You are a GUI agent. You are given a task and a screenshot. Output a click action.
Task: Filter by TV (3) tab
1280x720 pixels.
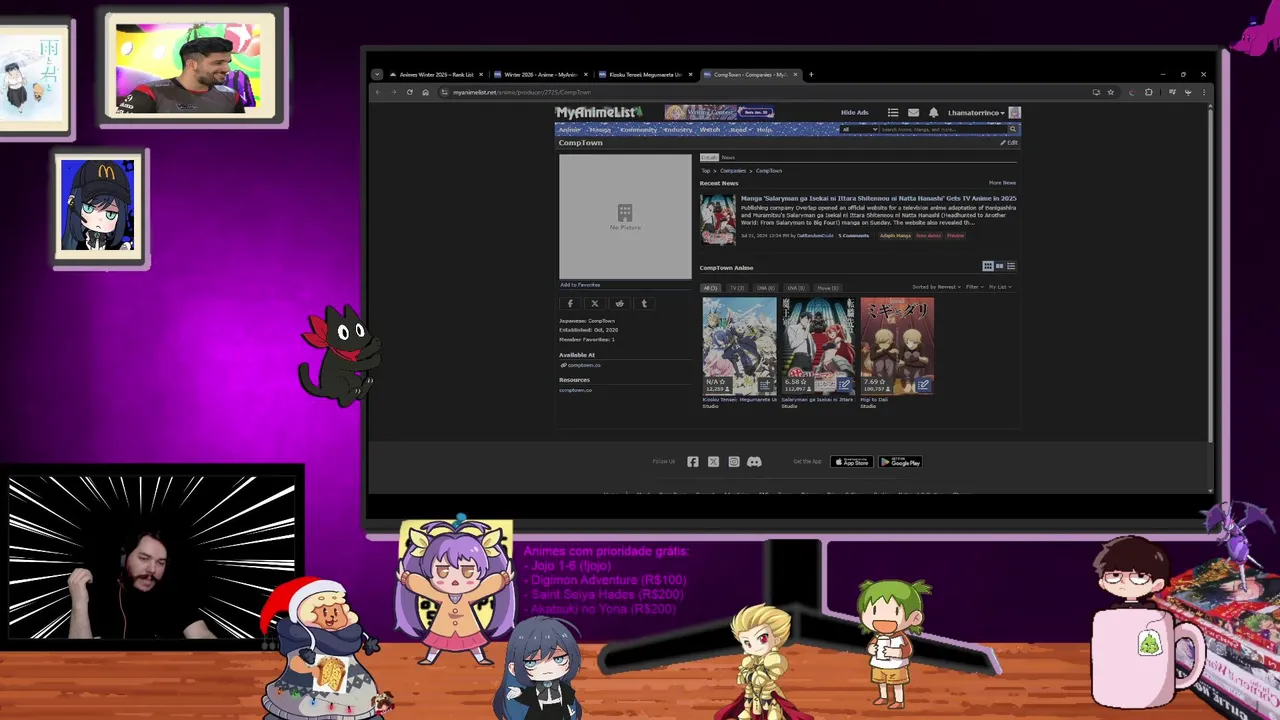pyautogui.click(x=737, y=288)
